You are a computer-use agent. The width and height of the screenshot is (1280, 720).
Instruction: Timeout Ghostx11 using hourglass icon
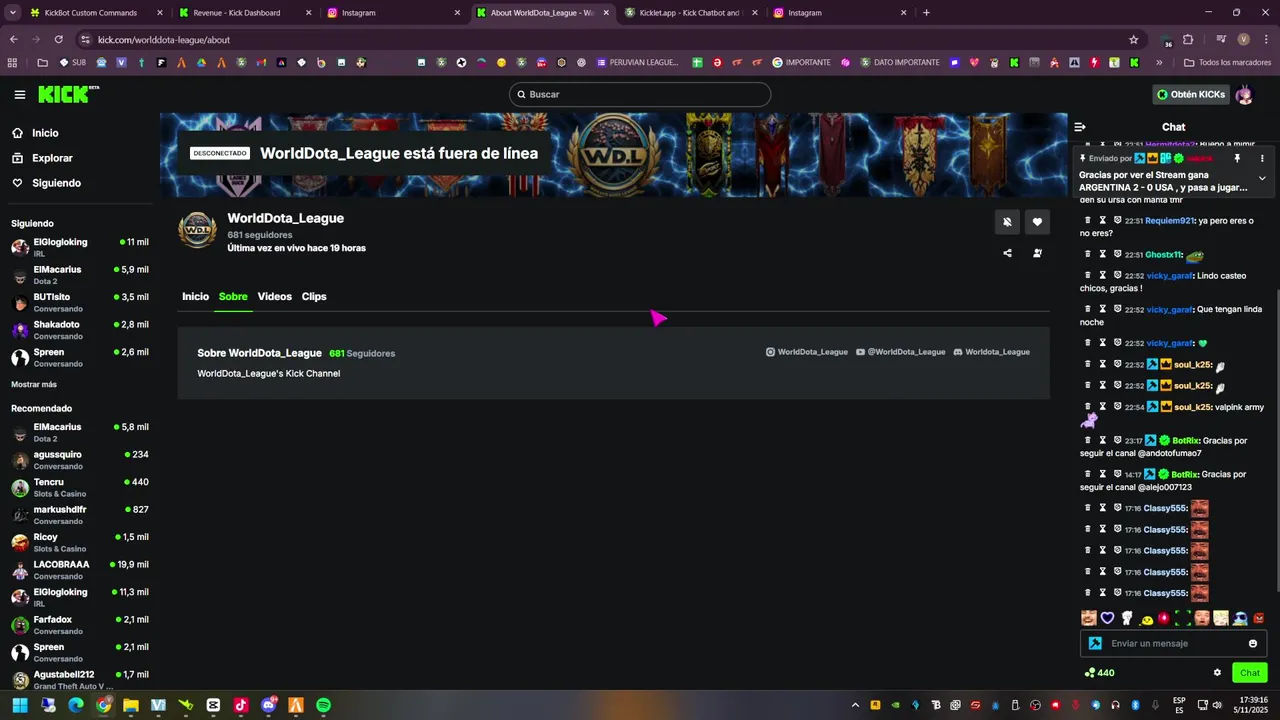coord(1102,254)
